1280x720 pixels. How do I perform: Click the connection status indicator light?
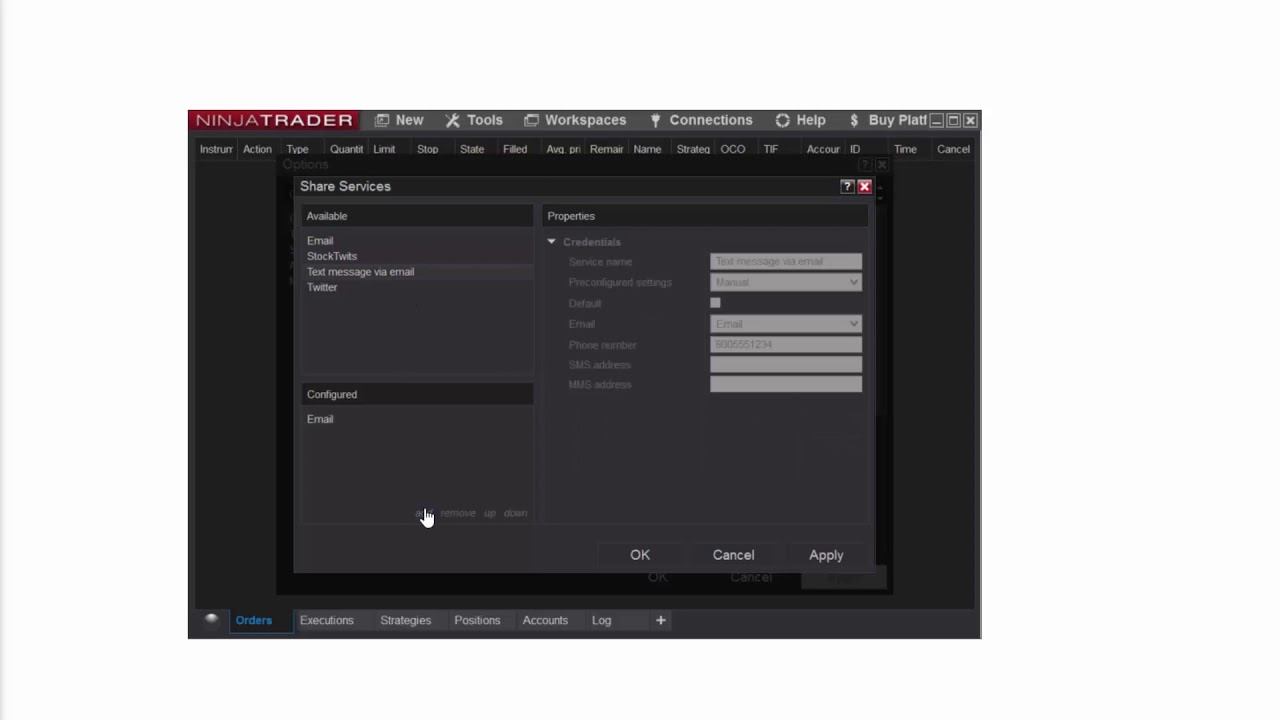tap(211, 619)
